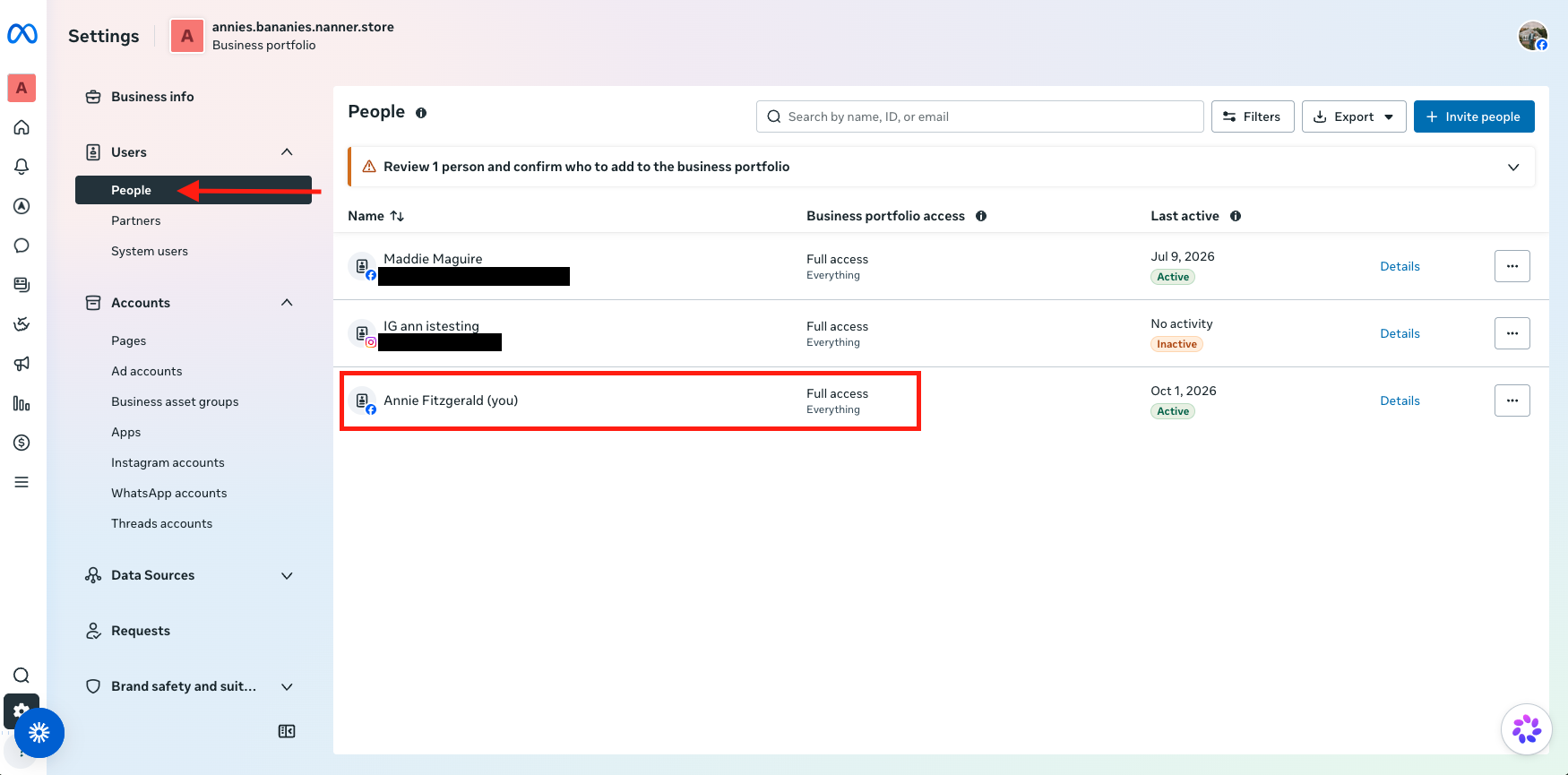Expand the Data Sources section
This screenshot has height=775, width=1568.
[x=287, y=575]
